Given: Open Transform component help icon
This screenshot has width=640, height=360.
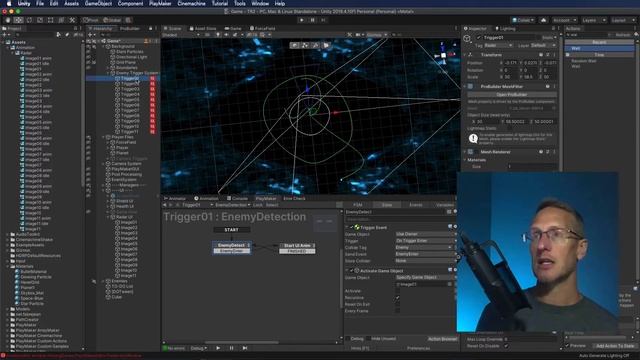Looking at the screenshot, I should [541, 55].
